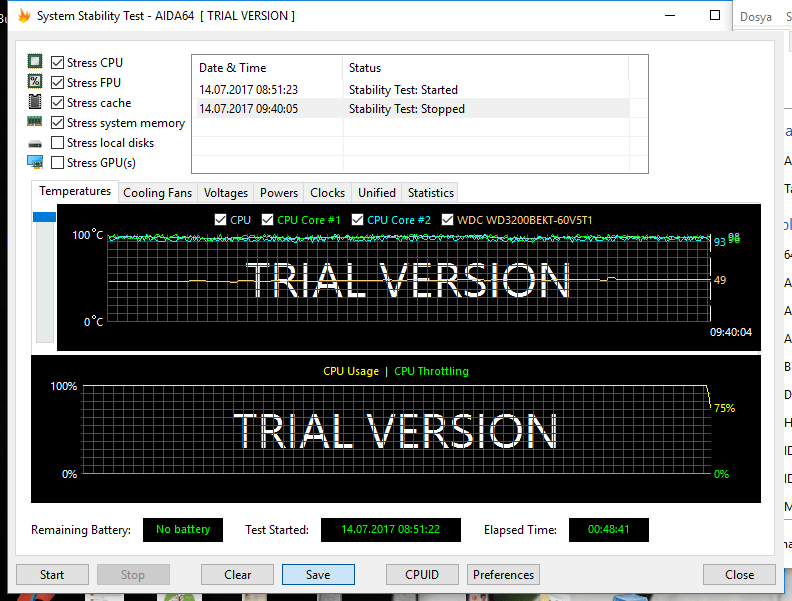The height and width of the screenshot is (601, 792).
Task: Open the Powers tab
Action: point(279,193)
